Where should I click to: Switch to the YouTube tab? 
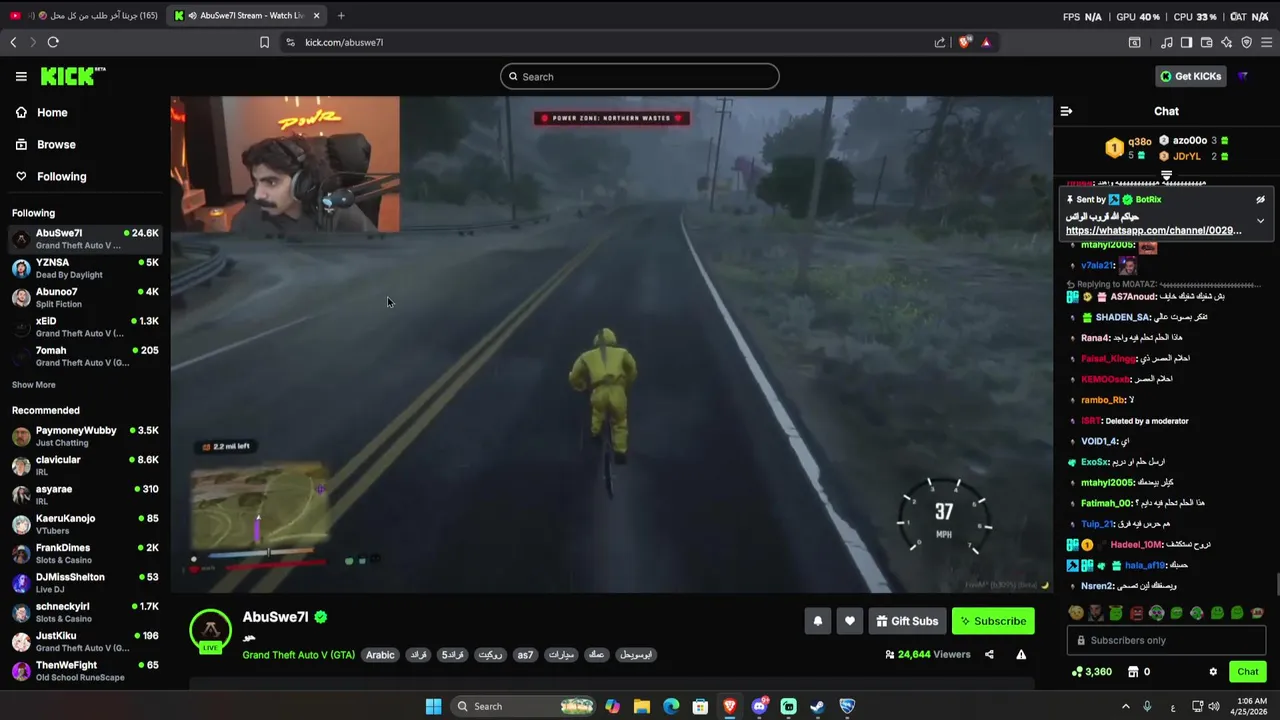pos(83,15)
